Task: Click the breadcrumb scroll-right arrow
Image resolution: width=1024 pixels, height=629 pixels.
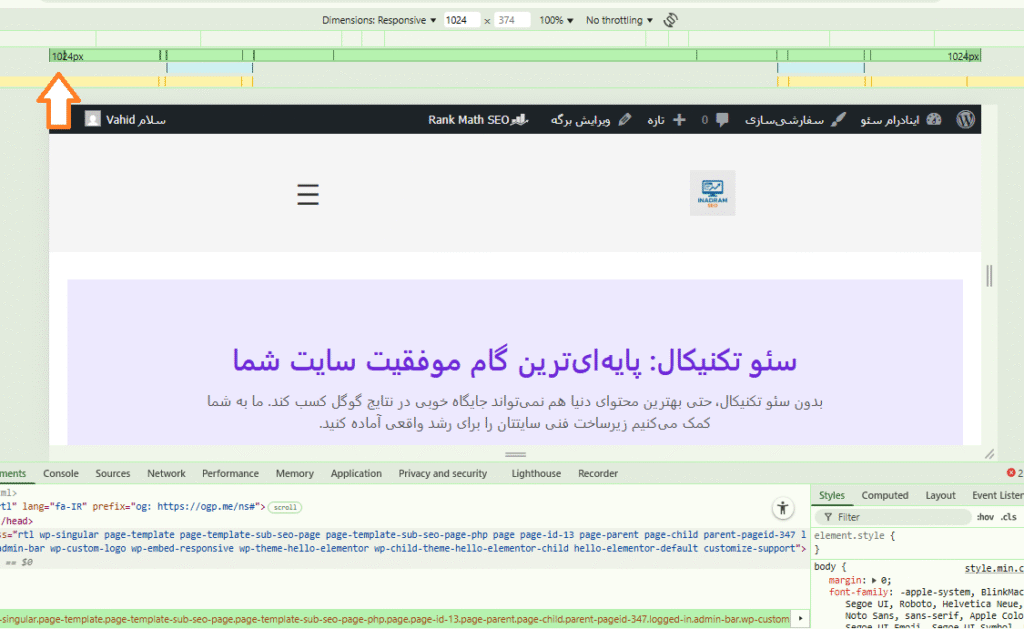Action: pos(801,619)
